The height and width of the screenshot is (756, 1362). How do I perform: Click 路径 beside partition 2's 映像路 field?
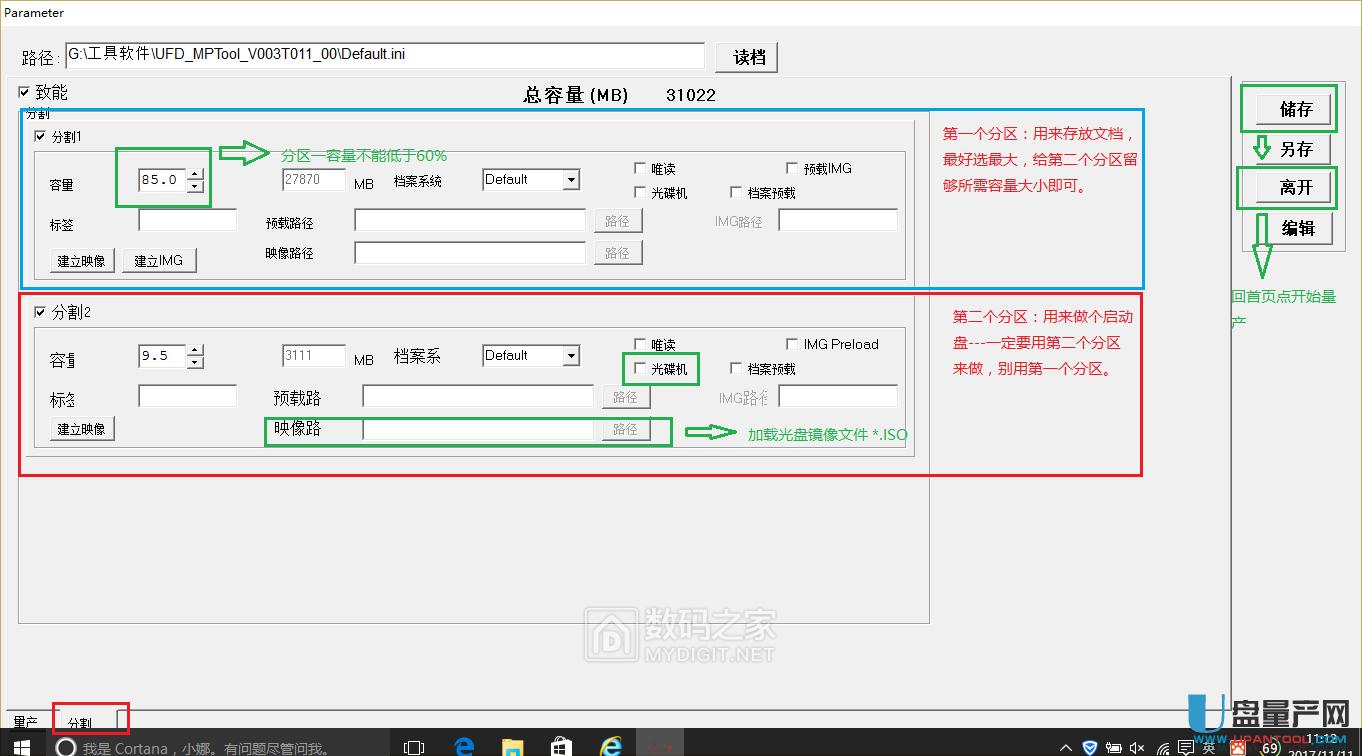click(625, 429)
